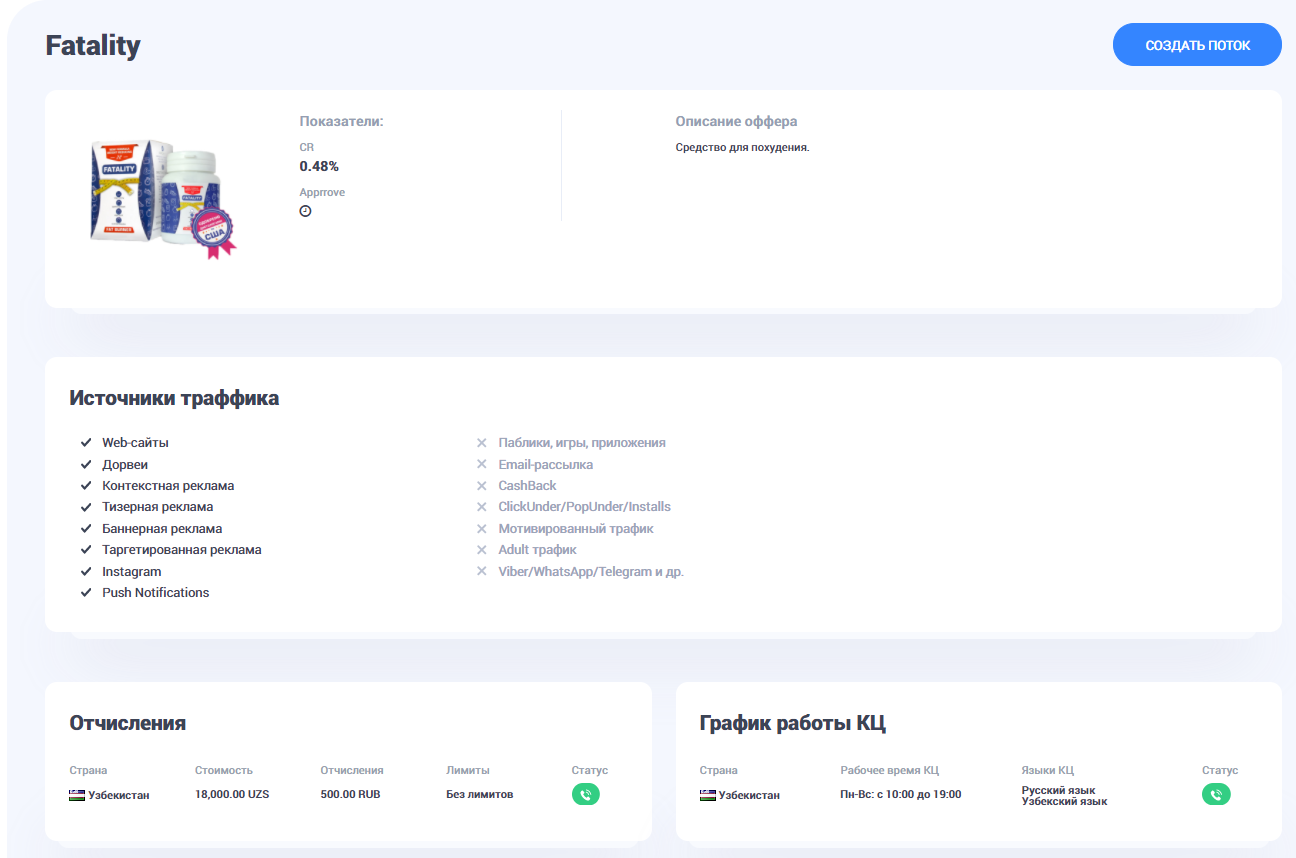Click the cross beside Мотивированный трафик

point(481,529)
